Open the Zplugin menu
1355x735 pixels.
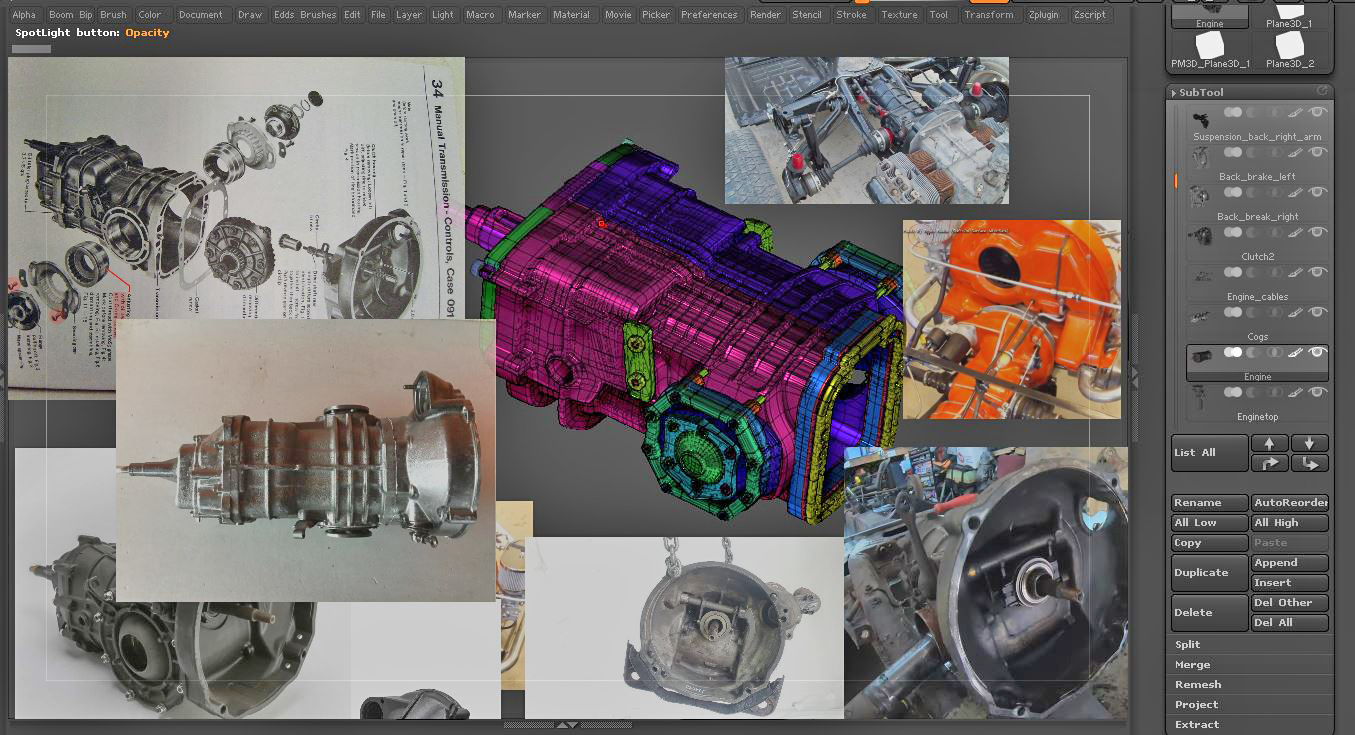click(1042, 15)
